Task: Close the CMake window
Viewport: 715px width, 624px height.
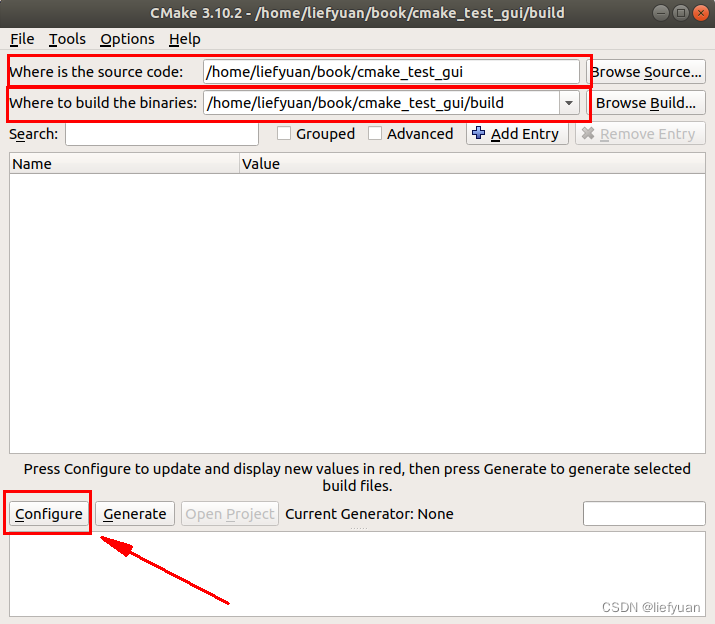Action: click(700, 13)
